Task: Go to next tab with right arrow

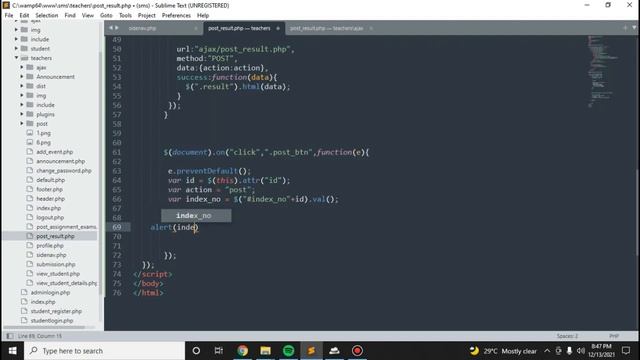Action: (117, 28)
